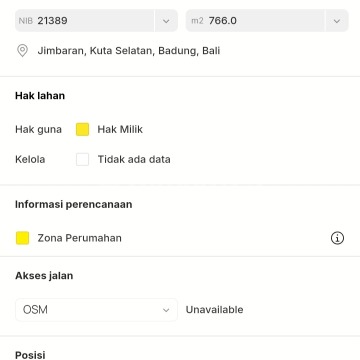Select the NIB 21389 field
Screen dimensions: 360x360
click(x=85, y=21)
